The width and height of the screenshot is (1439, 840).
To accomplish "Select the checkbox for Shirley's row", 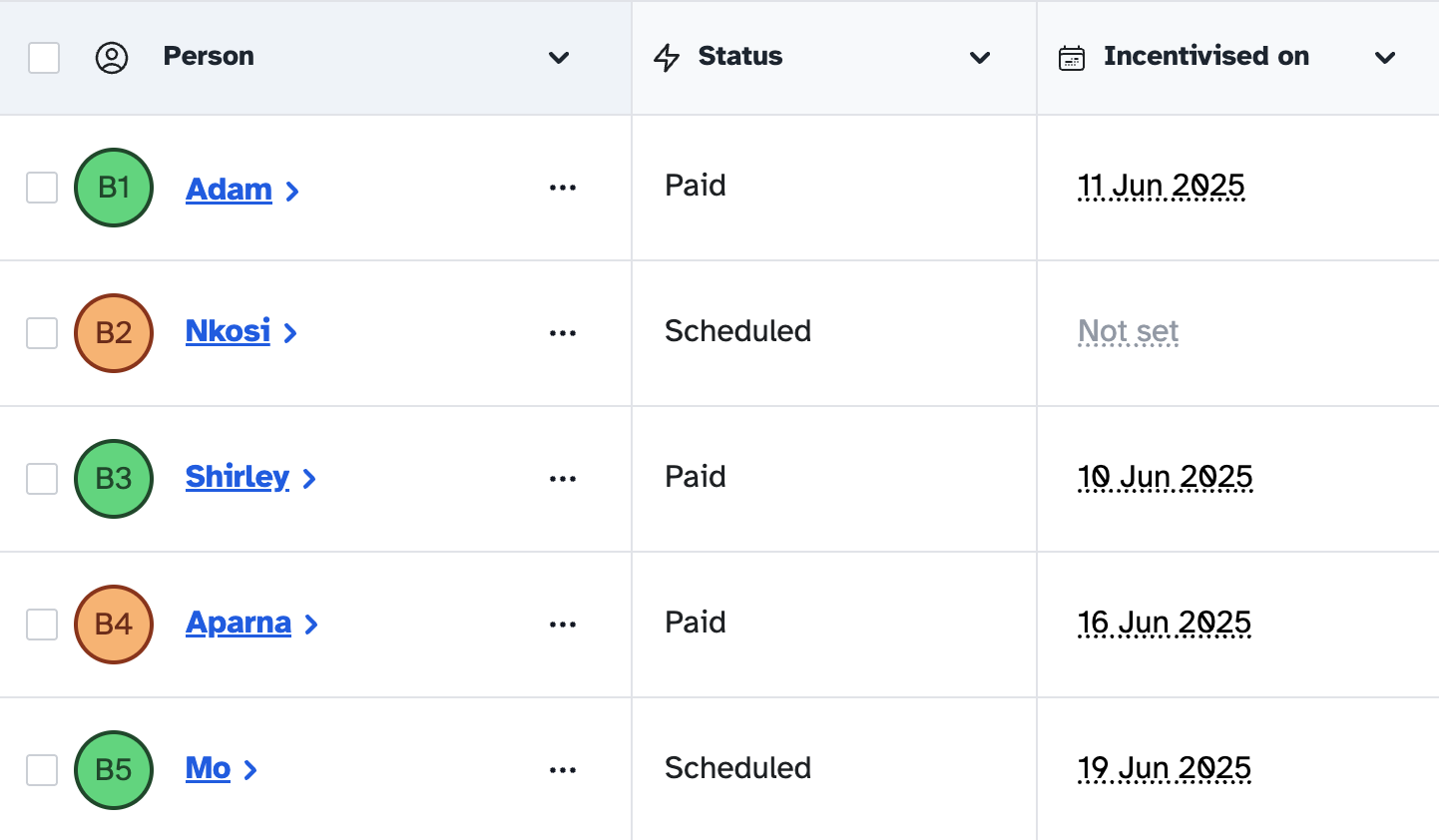I will [42, 479].
